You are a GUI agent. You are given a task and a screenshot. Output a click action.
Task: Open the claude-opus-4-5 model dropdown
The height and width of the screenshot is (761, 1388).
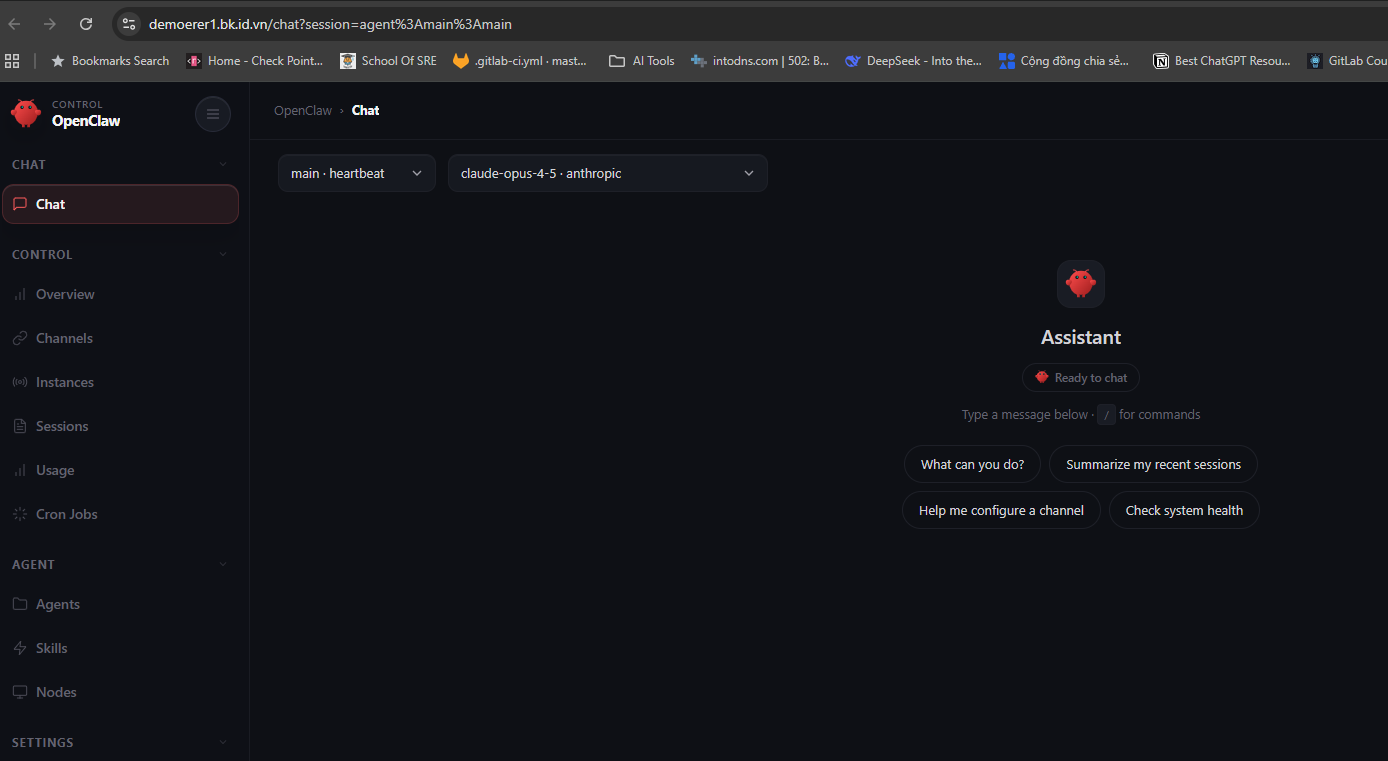pos(607,173)
